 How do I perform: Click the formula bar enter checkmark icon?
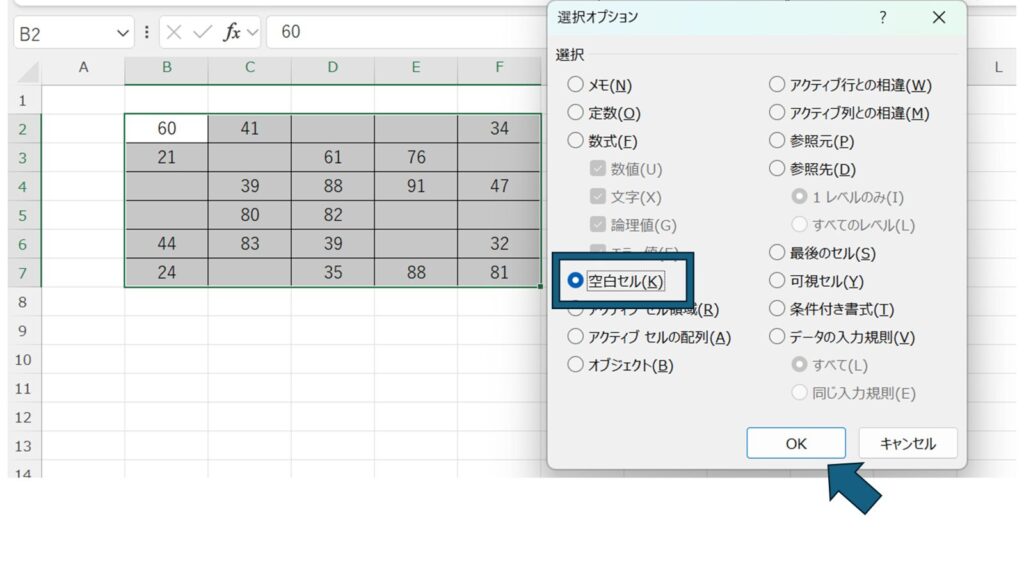(x=203, y=32)
